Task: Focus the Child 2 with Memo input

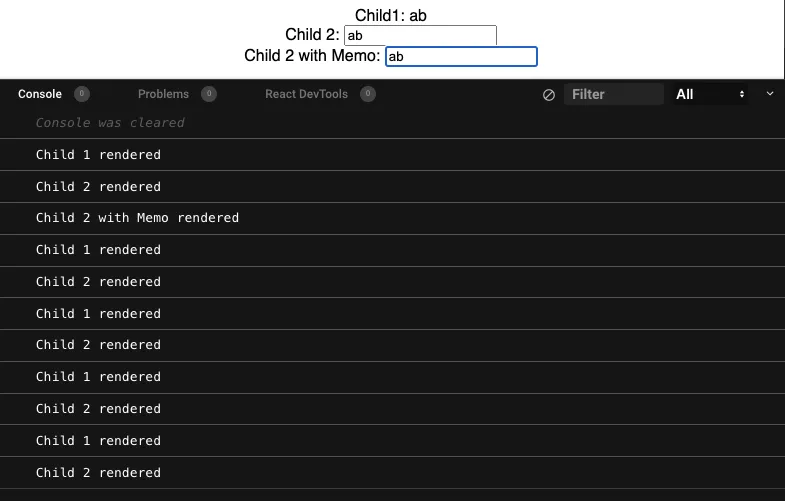Action: [461, 57]
